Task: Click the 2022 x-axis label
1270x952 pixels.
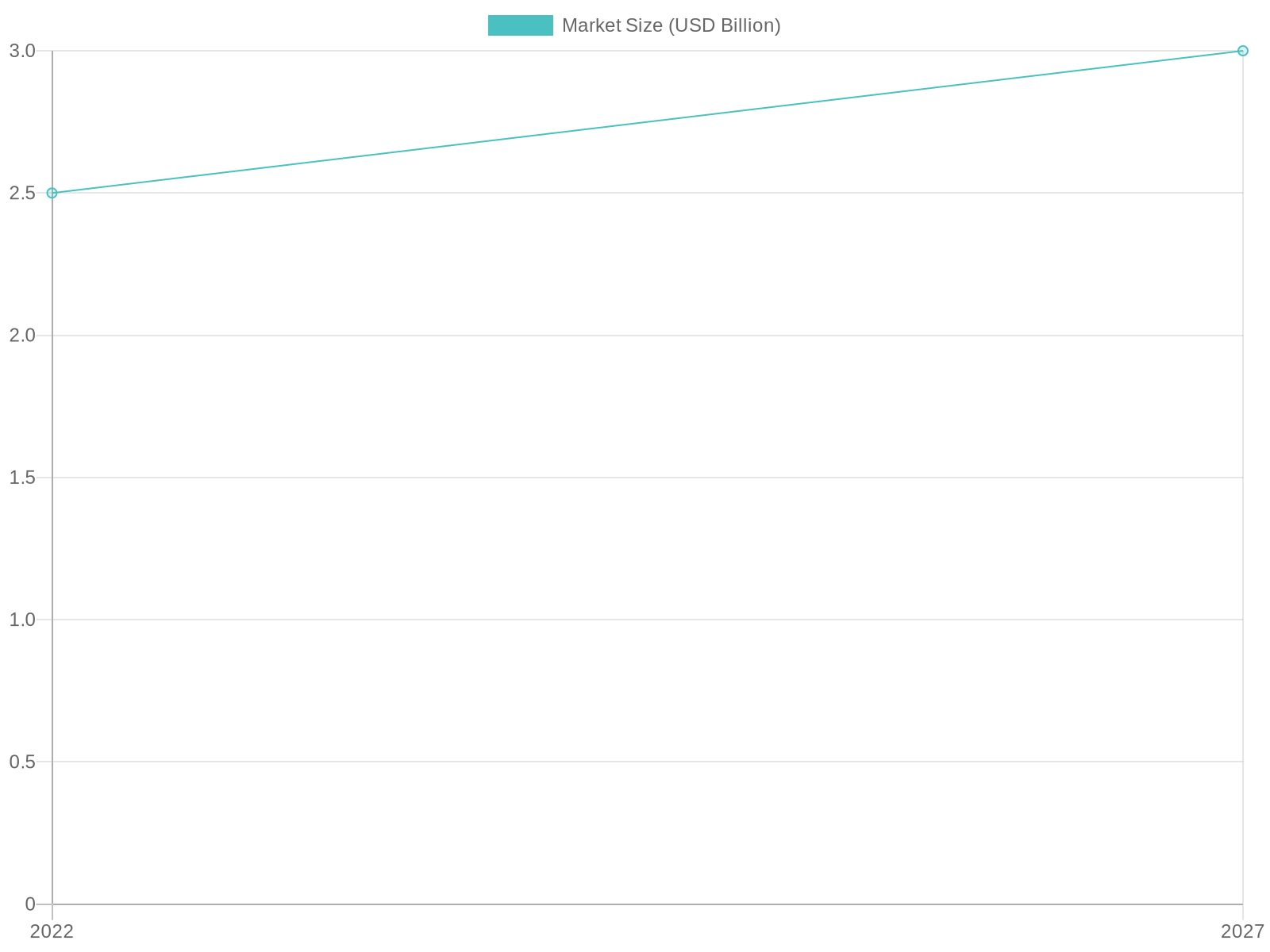Action: tap(52, 931)
